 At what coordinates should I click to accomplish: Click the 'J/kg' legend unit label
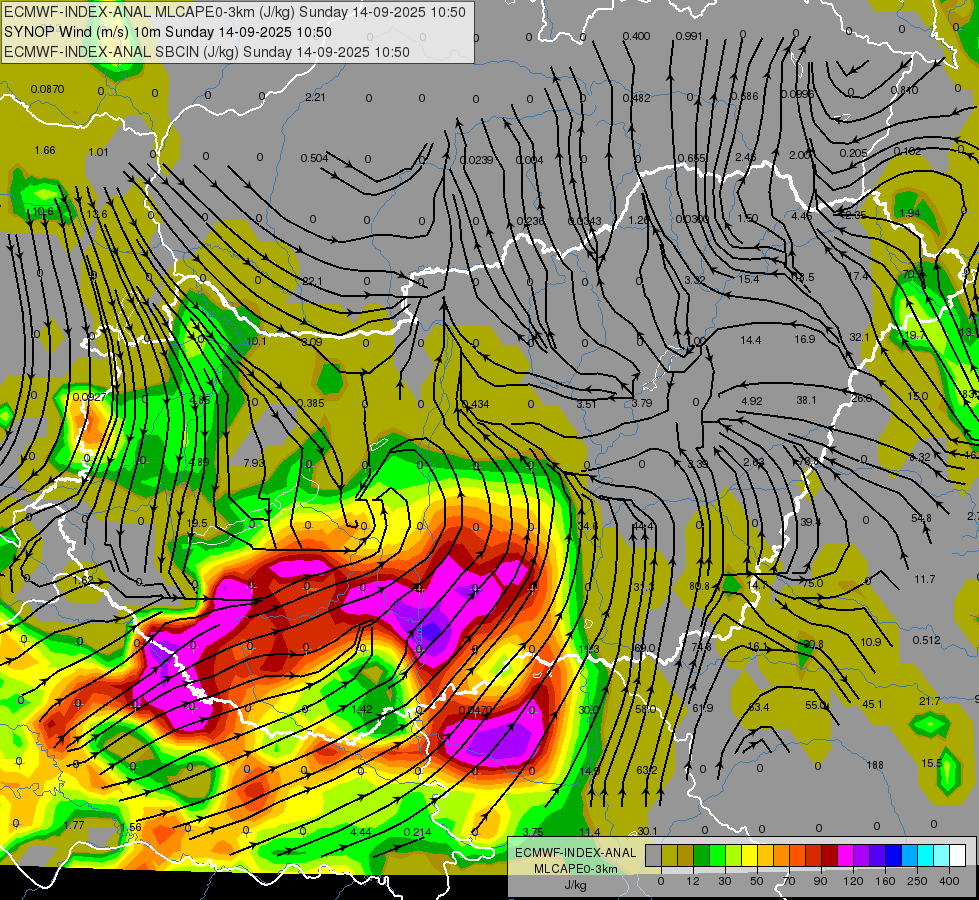coord(575,885)
